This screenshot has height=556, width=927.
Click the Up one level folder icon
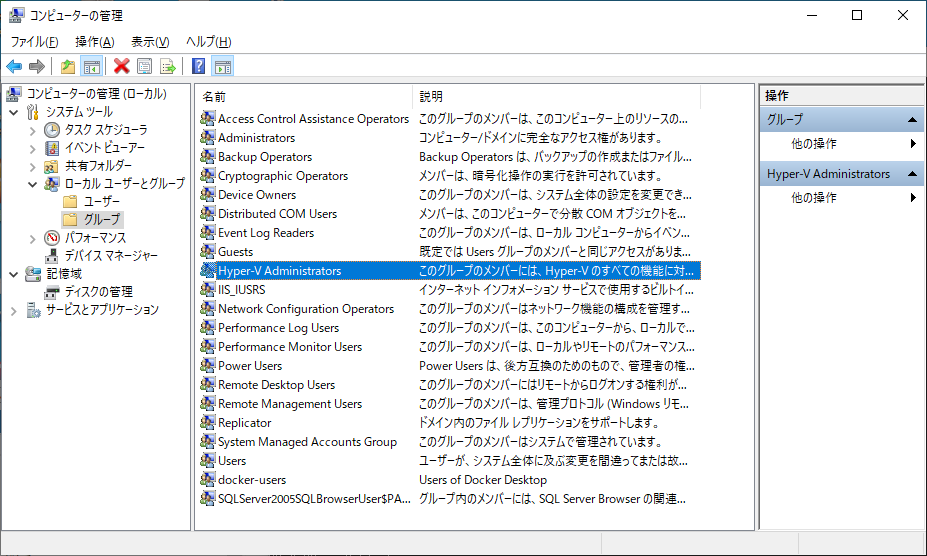(68, 66)
